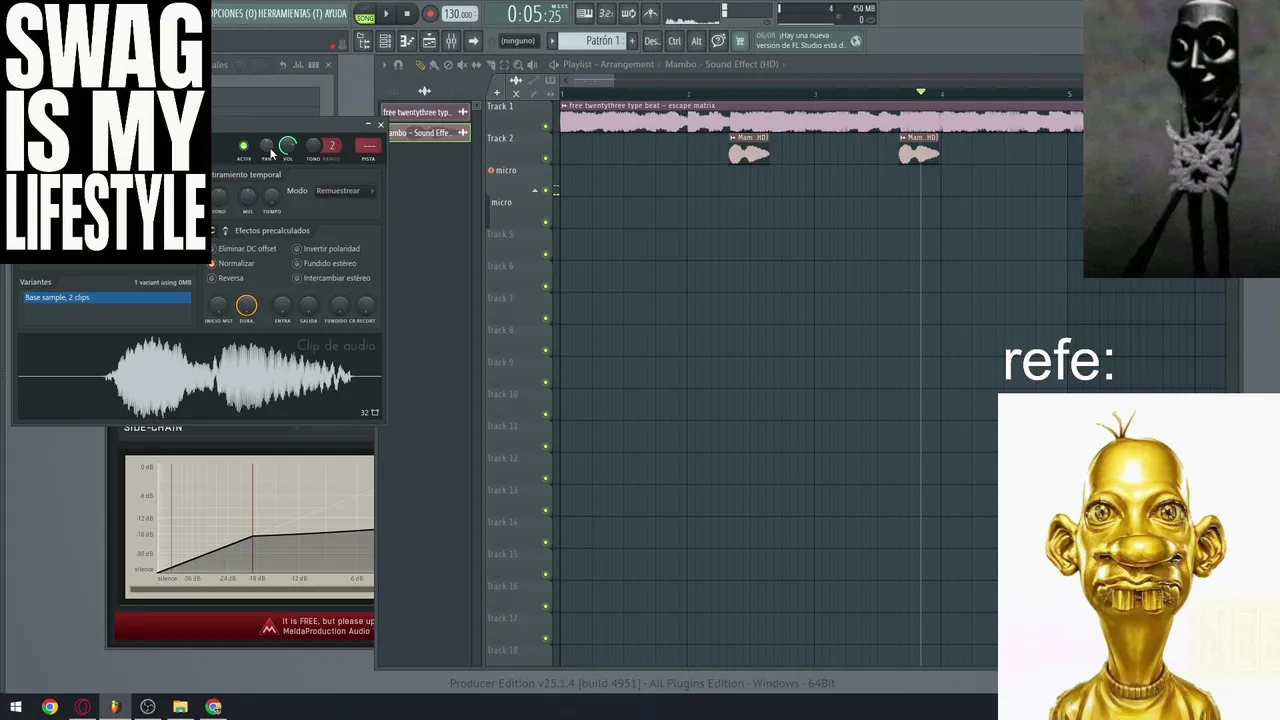This screenshot has width=1280, height=720.
Task: Click the Alt button in toolbar
Action: point(696,41)
